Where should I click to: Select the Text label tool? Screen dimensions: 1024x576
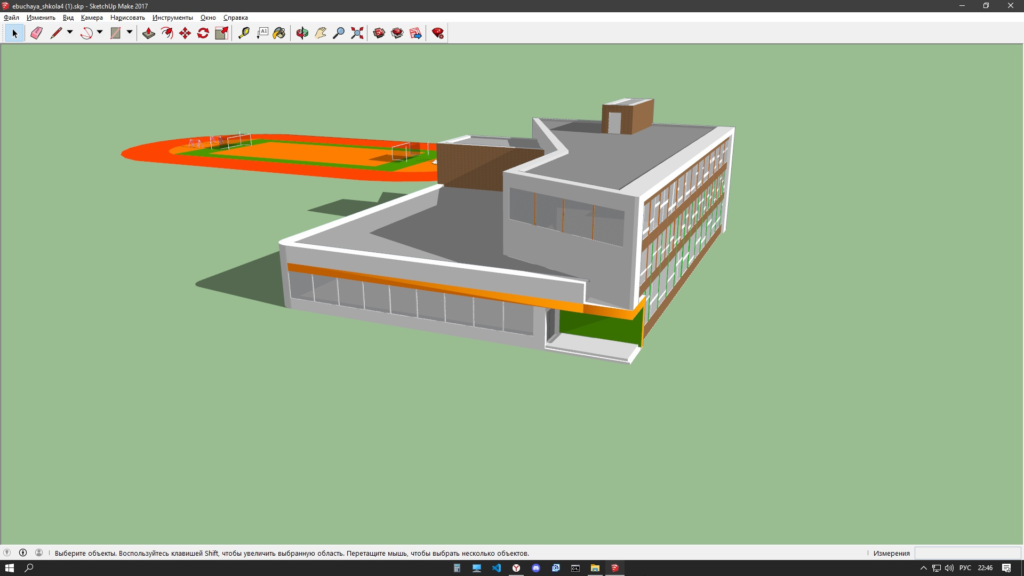click(x=262, y=33)
